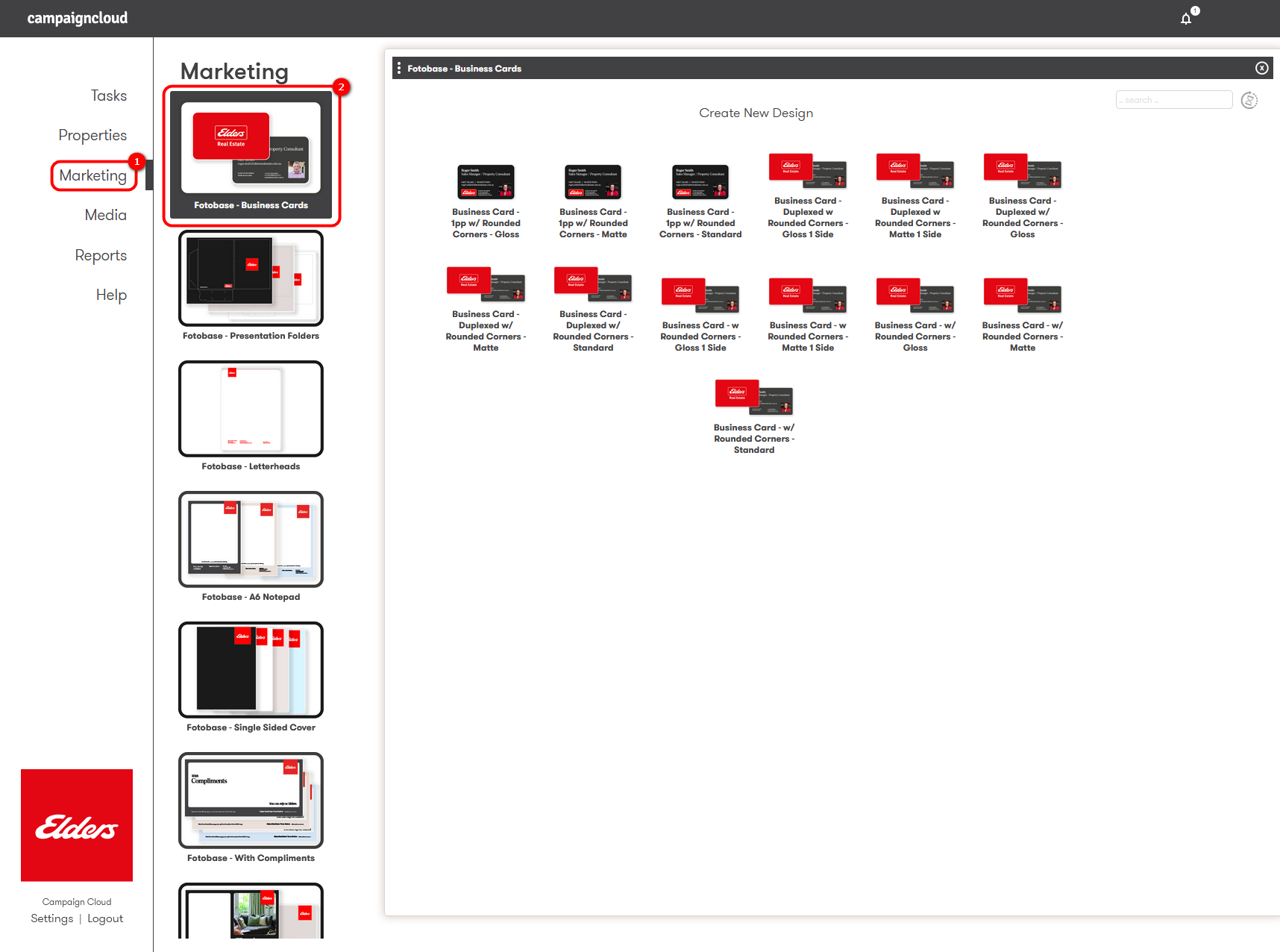Close the Fotobase - Business Cards panel

1261,68
